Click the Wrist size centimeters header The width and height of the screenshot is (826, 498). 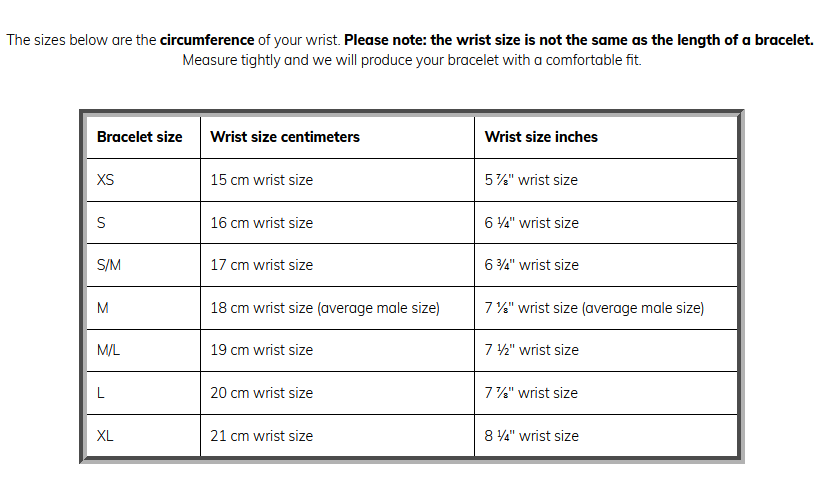click(x=285, y=137)
